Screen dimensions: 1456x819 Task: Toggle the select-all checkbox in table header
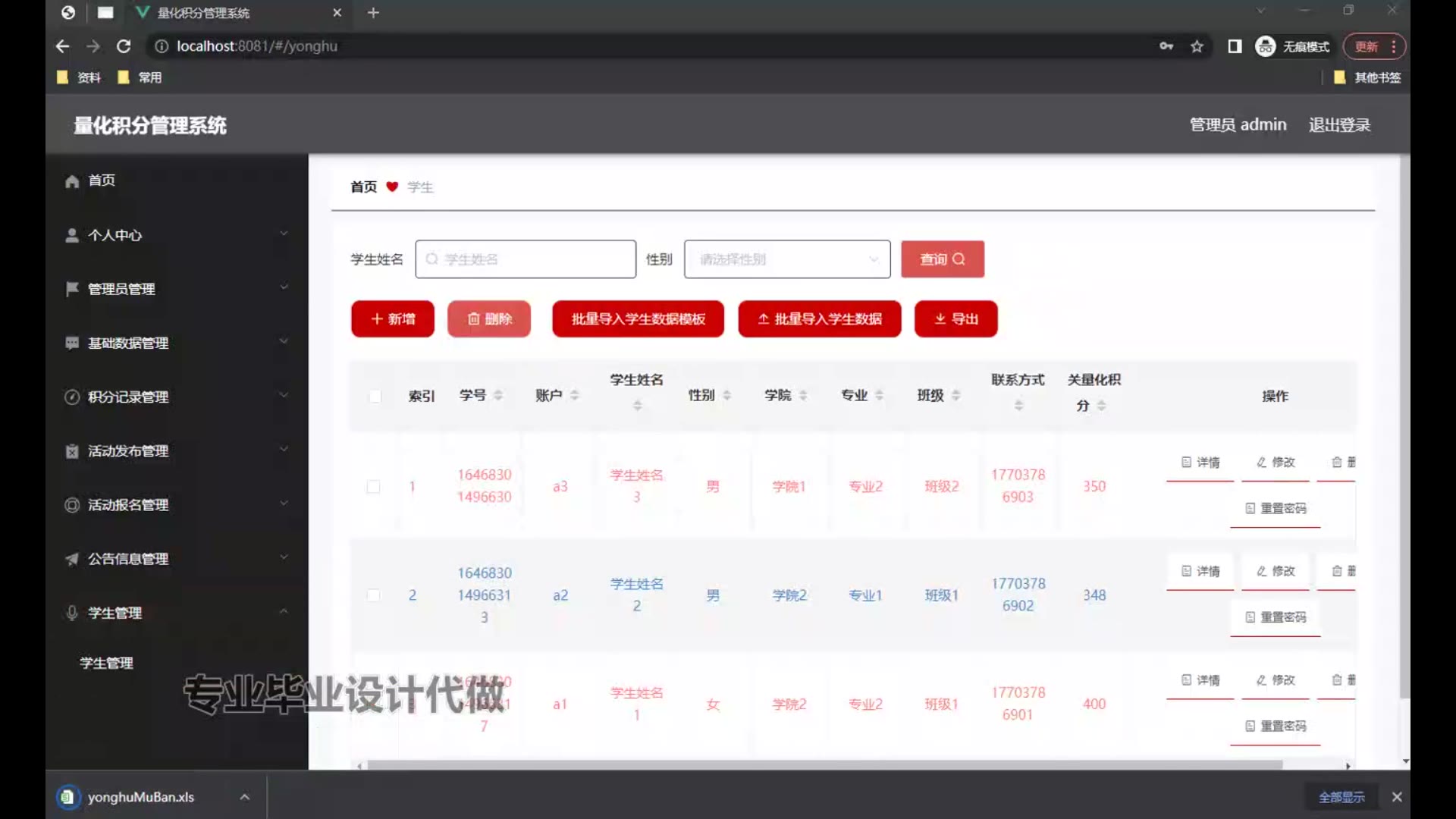pos(375,396)
